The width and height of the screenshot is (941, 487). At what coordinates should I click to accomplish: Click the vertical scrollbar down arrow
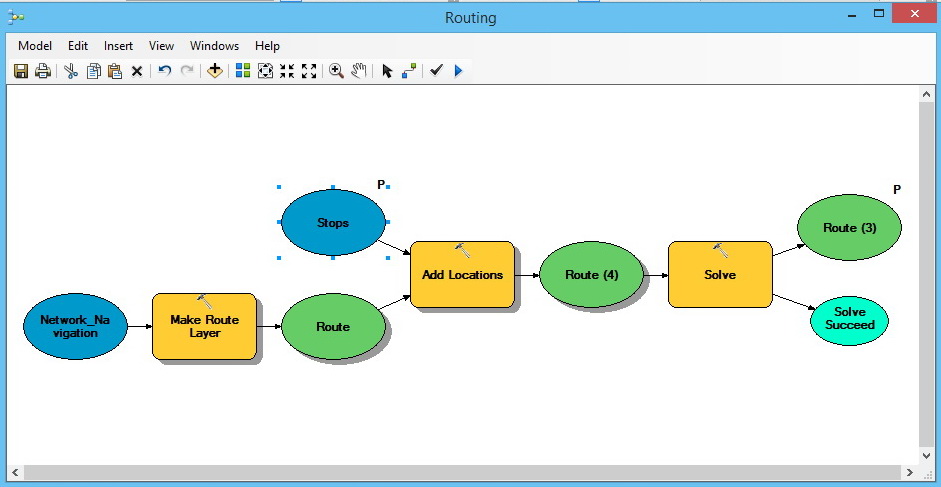(926, 456)
